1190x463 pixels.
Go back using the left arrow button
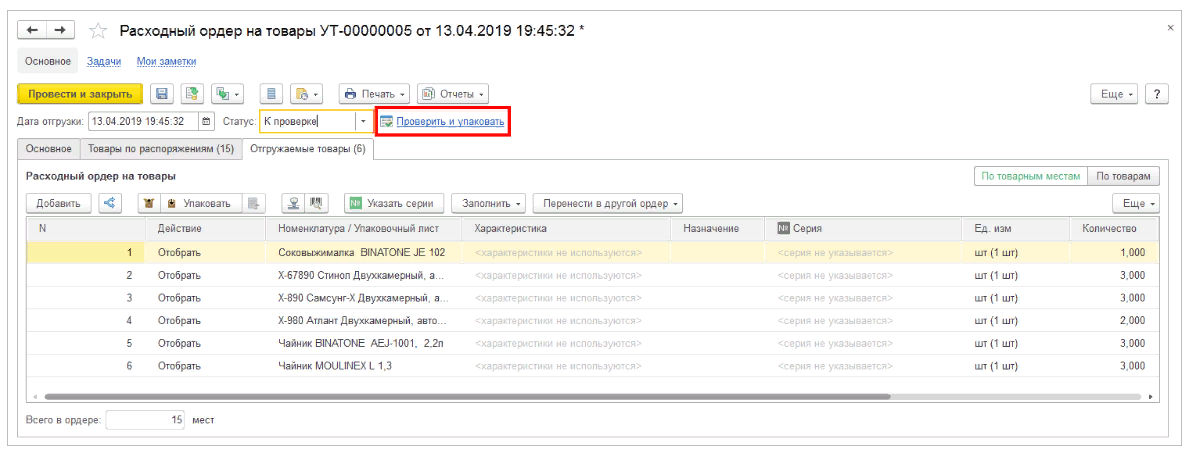pyautogui.click(x=32, y=31)
